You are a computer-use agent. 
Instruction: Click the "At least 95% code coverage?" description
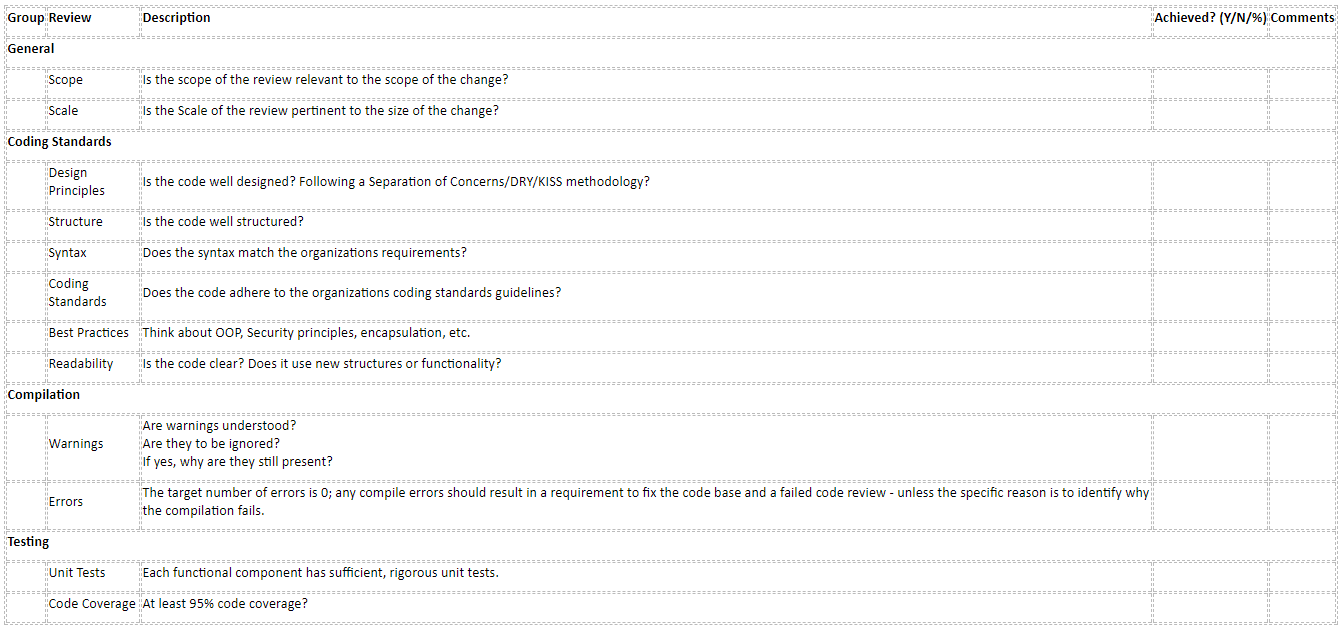pos(225,604)
